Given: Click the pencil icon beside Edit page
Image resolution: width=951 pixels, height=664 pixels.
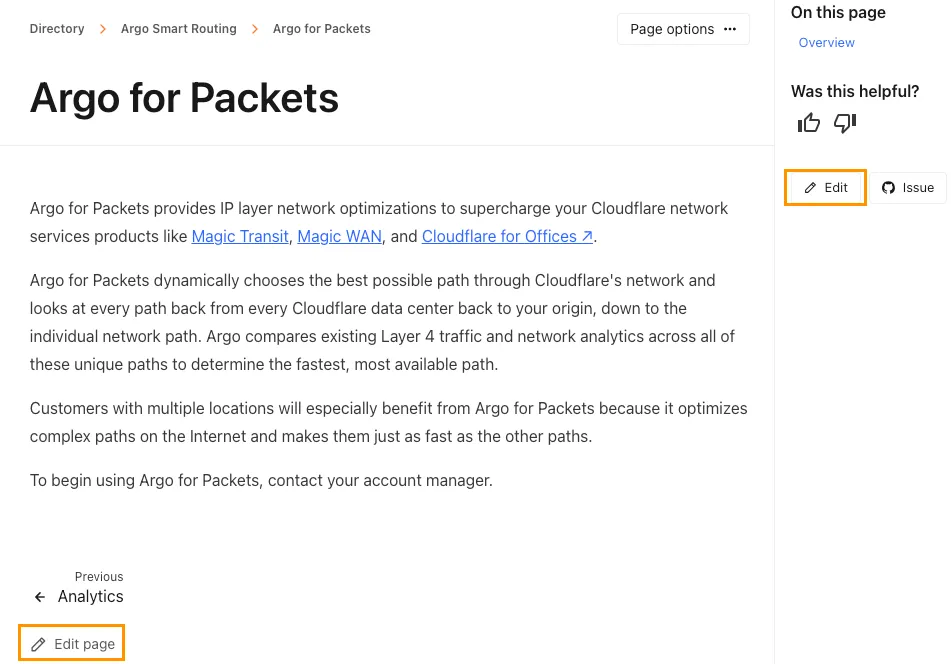Looking at the screenshot, I should 39,644.
